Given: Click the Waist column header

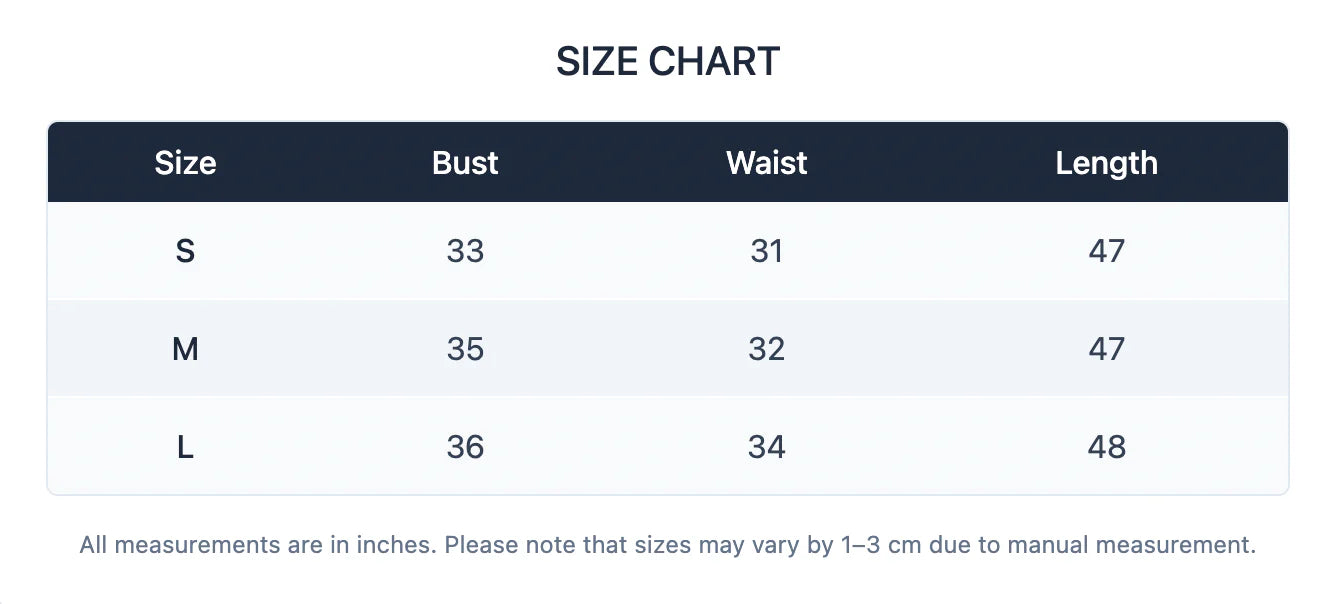Looking at the screenshot, I should [x=766, y=163].
